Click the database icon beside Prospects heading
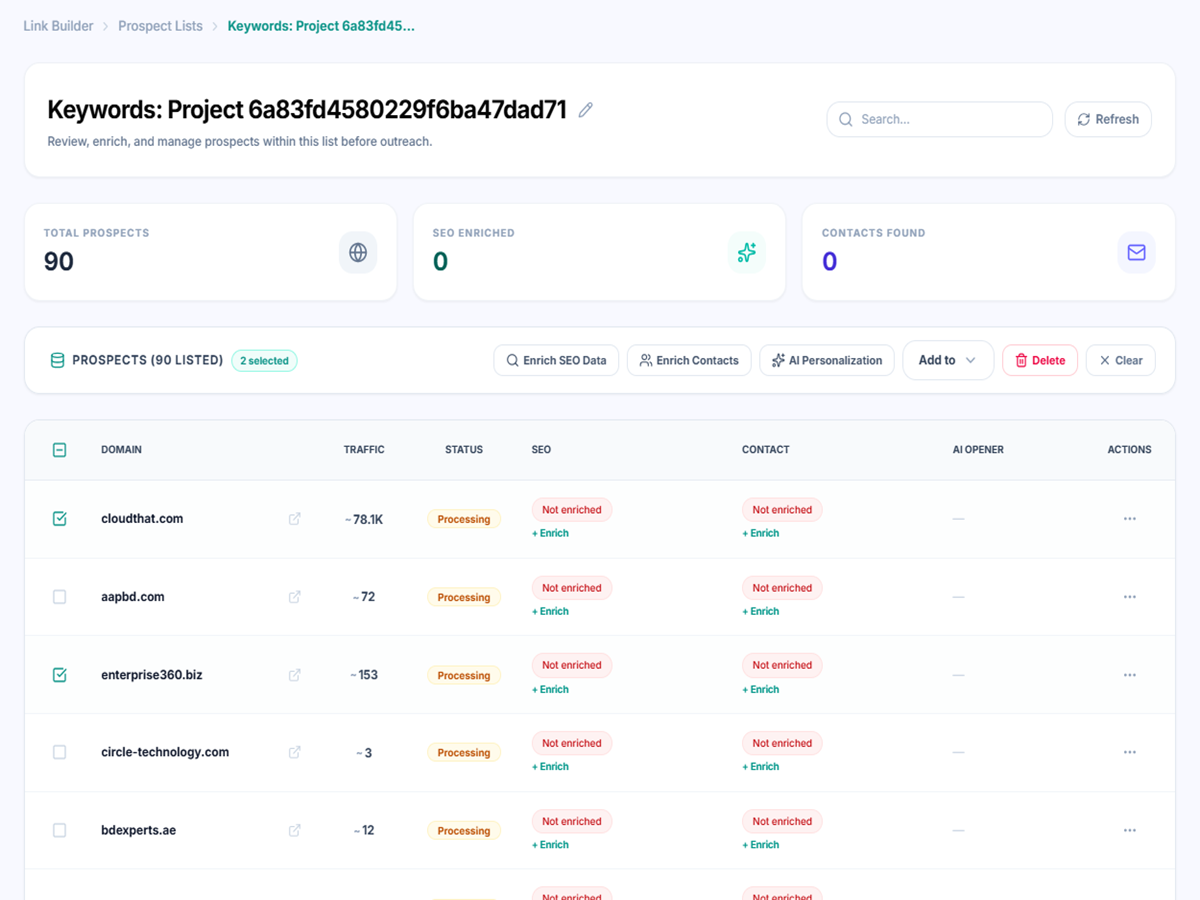 pos(58,360)
